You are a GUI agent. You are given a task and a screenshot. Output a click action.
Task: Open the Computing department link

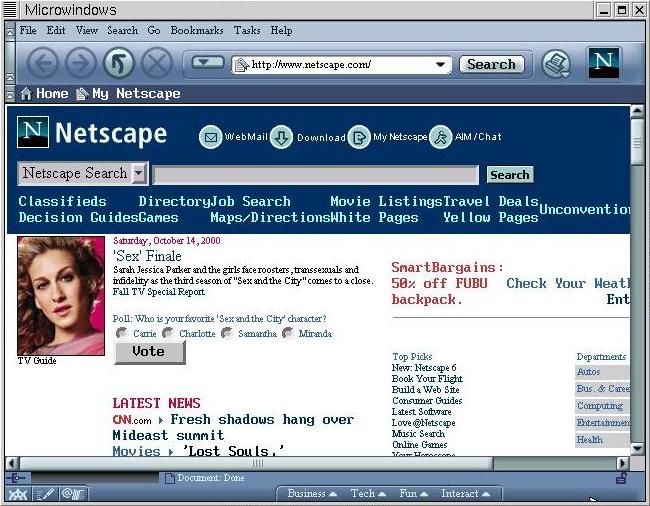coord(600,406)
